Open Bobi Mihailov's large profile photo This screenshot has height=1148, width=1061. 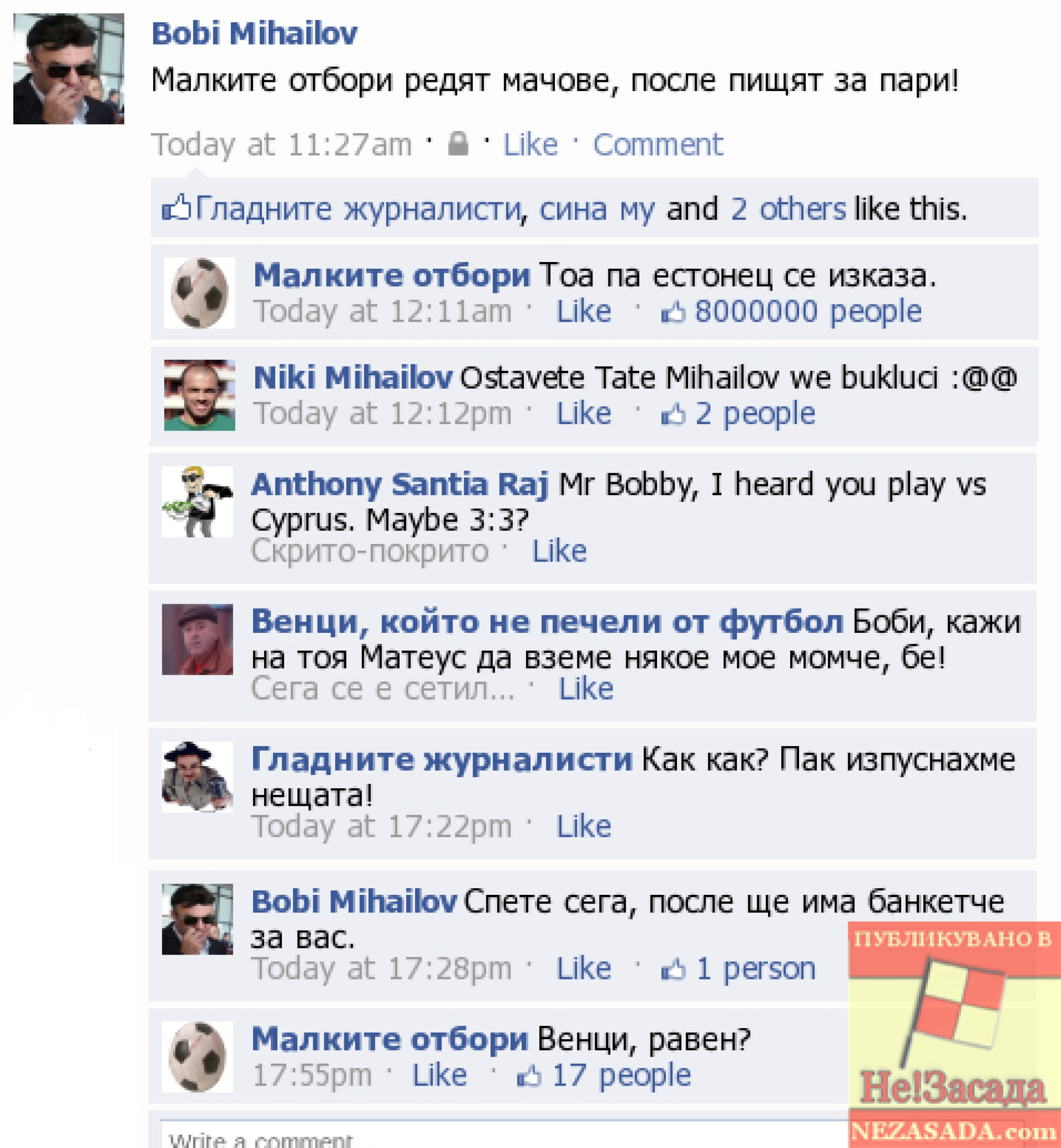pos(69,69)
